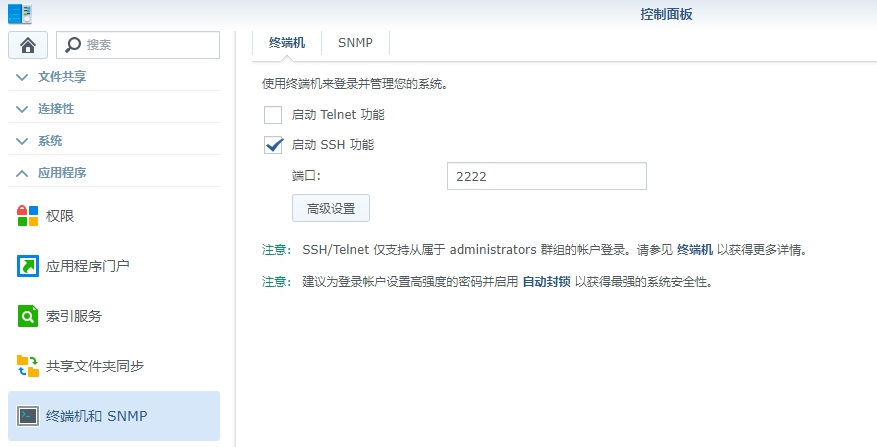Image resolution: width=877 pixels, height=447 pixels.
Task: Open 权限 (Privileges) colored squares icon
Action: (x=28, y=216)
